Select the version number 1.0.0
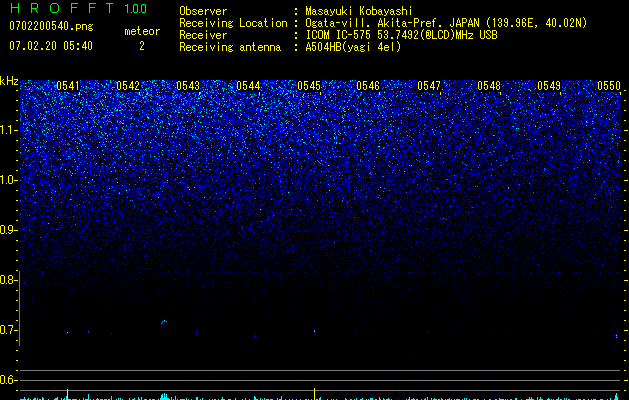This screenshot has width=629, height=400. (x=136, y=8)
